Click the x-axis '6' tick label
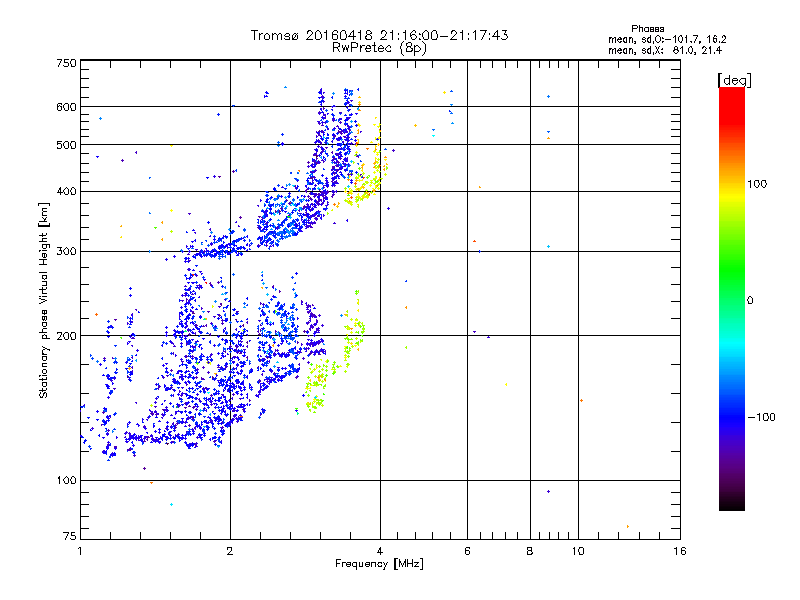800x600 pixels. click(467, 551)
